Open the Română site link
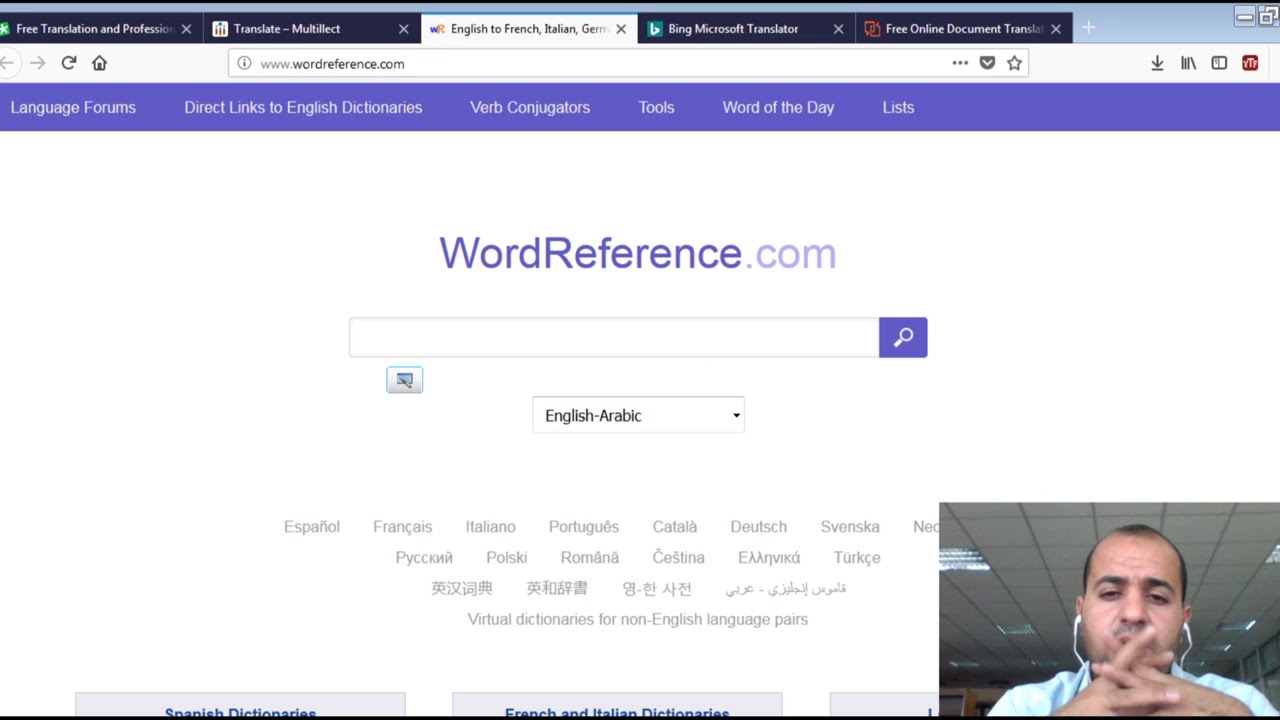 590,558
